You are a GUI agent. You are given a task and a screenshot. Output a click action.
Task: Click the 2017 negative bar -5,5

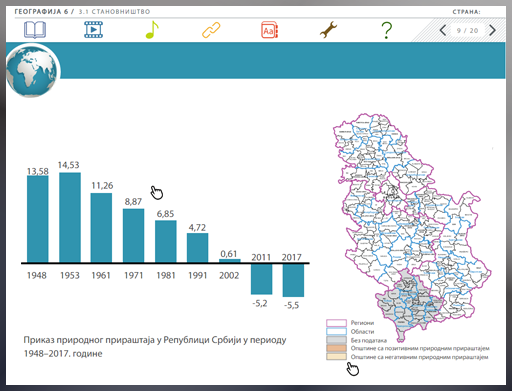pyautogui.click(x=293, y=280)
